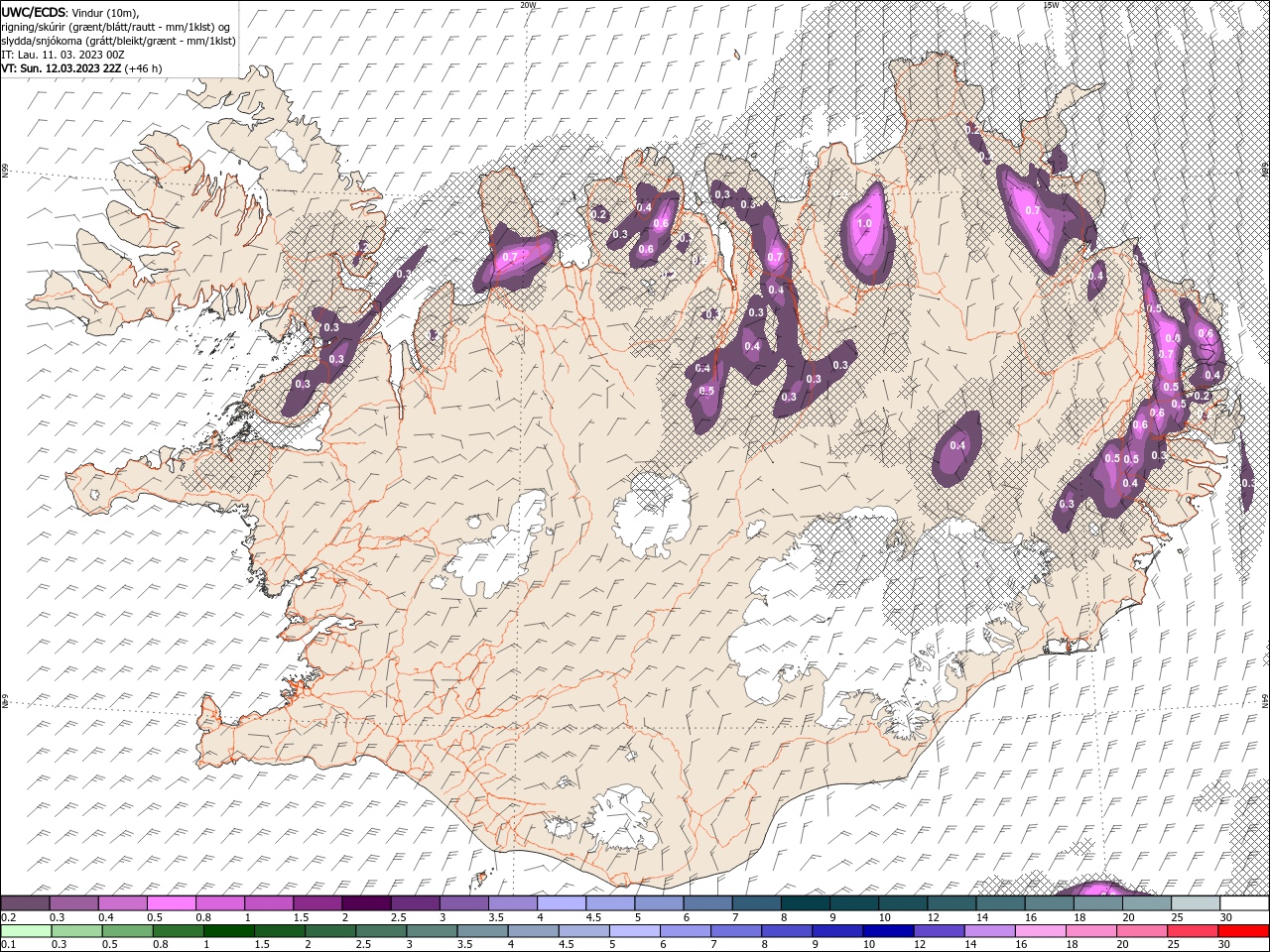Select the palest green lower swatch labeled 0.1
The image size is (1270, 952).
26,930
